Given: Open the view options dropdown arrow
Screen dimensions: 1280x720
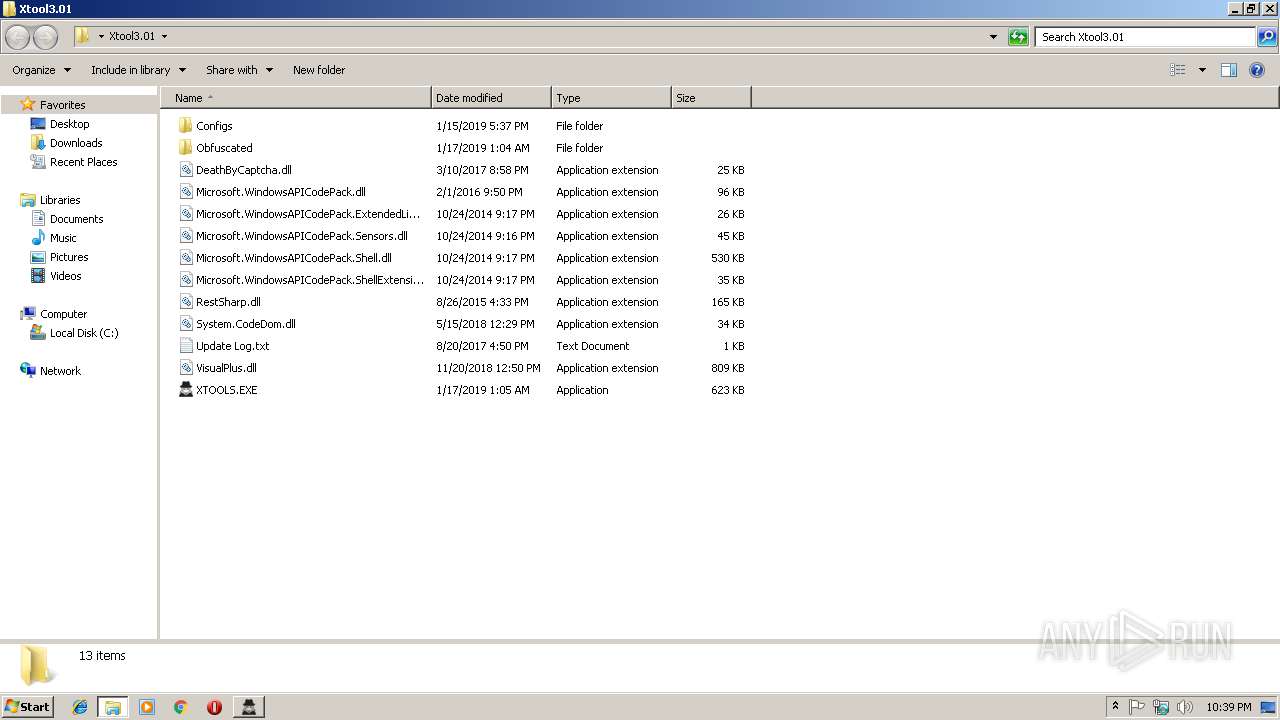Looking at the screenshot, I should (x=1202, y=70).
